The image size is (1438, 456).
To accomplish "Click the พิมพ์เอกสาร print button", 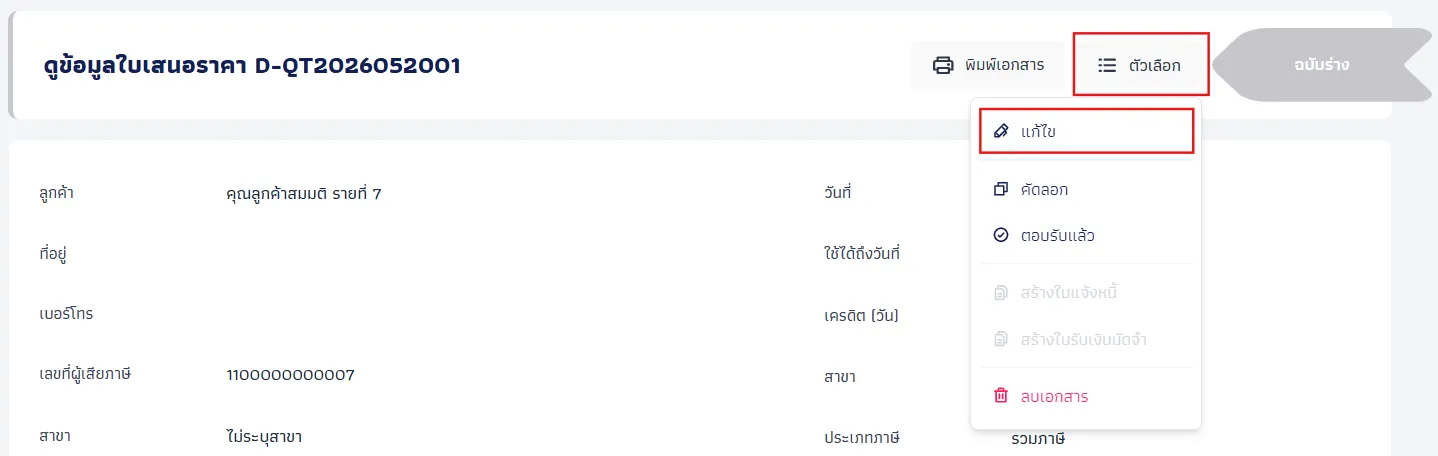I will click(988, 65).
